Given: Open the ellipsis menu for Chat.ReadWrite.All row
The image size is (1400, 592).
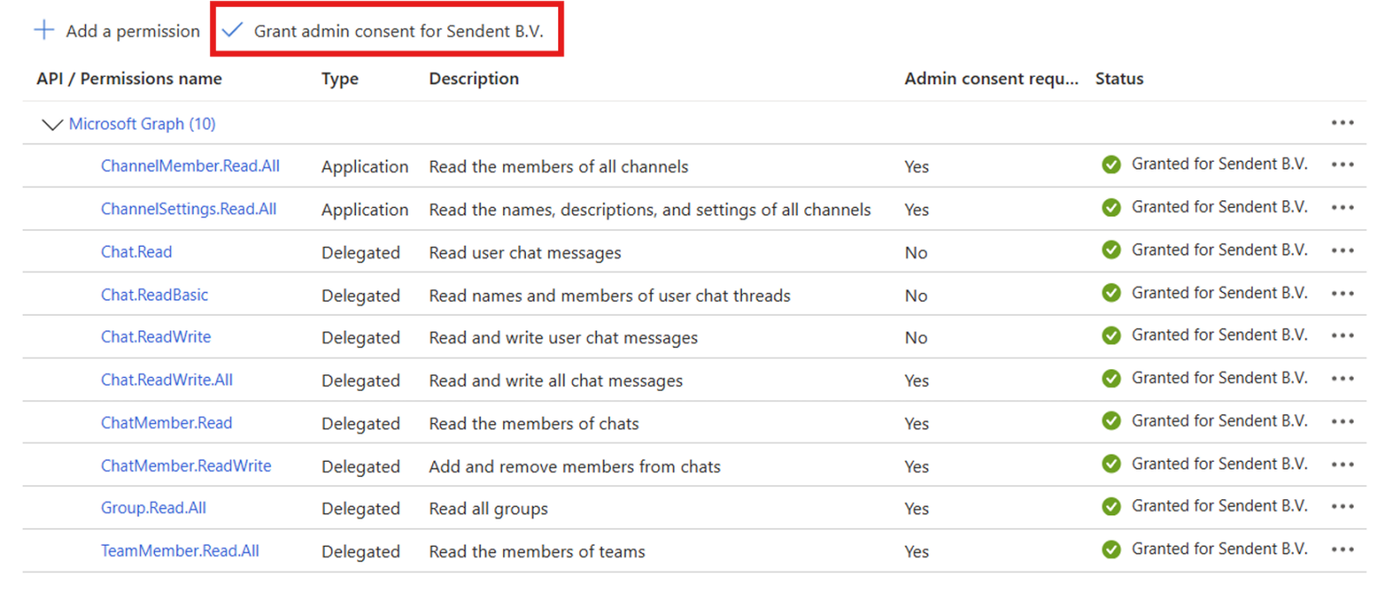Looking at the screenshot, I should pyautogui.click(x=1342, y=379).
